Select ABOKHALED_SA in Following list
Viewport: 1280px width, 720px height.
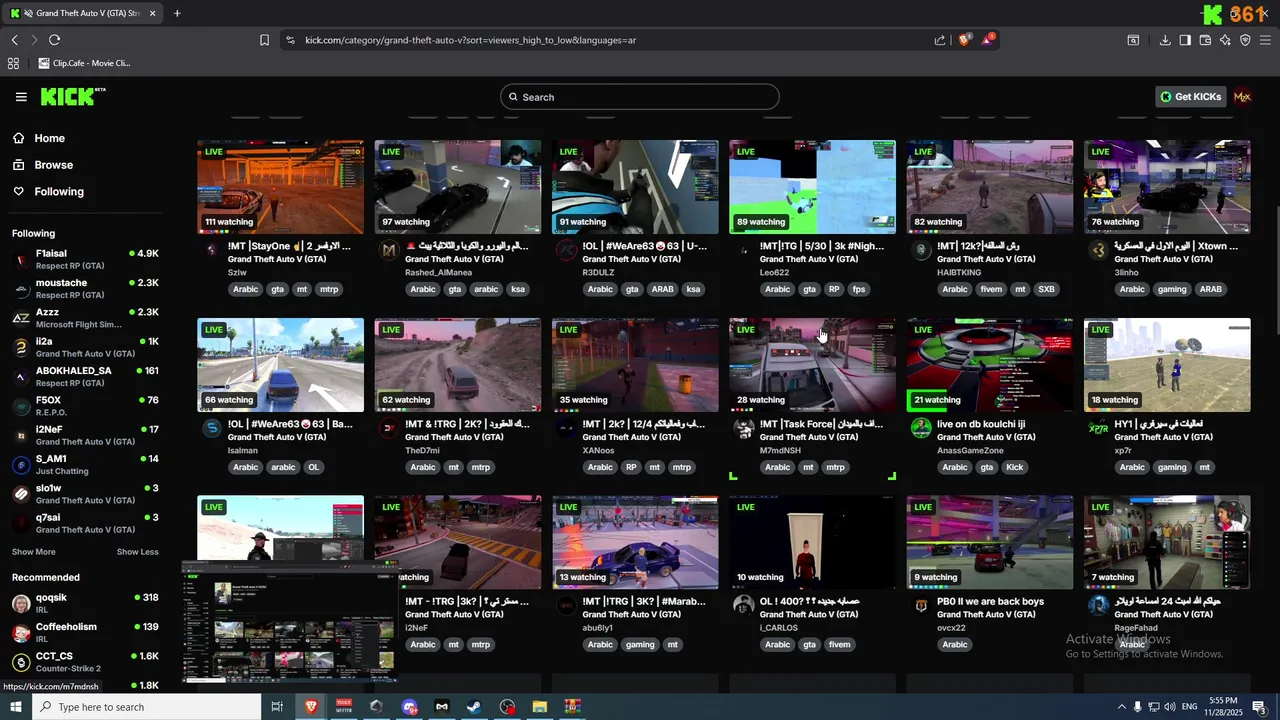85,377
